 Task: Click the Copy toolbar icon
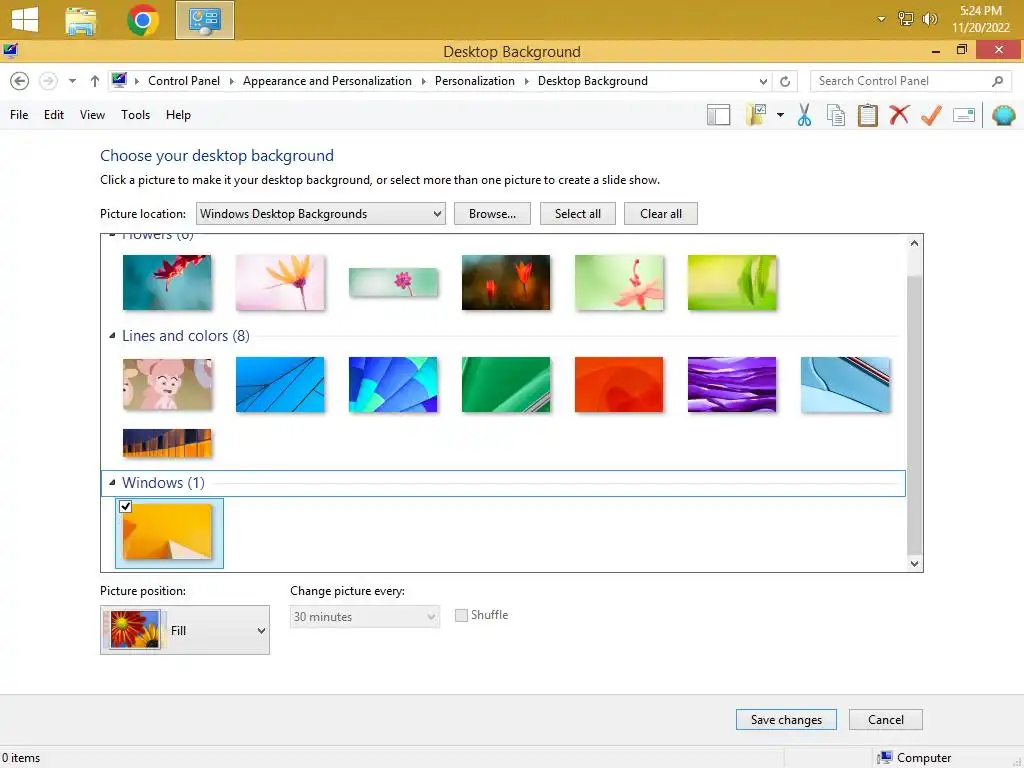pyautogui.click(x=836, y=116)
